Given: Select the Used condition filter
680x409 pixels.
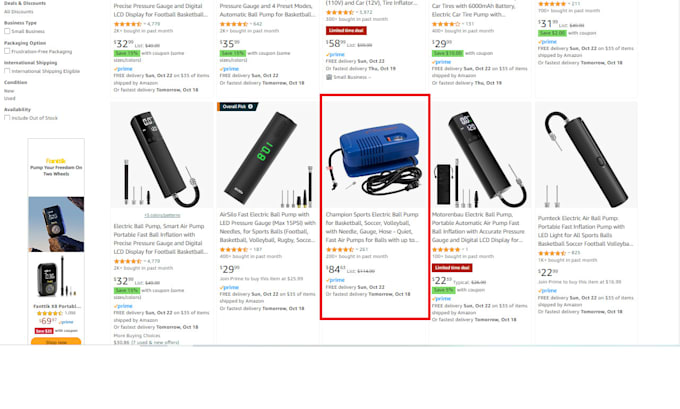Looking at the screenshot, I should 10,98.
